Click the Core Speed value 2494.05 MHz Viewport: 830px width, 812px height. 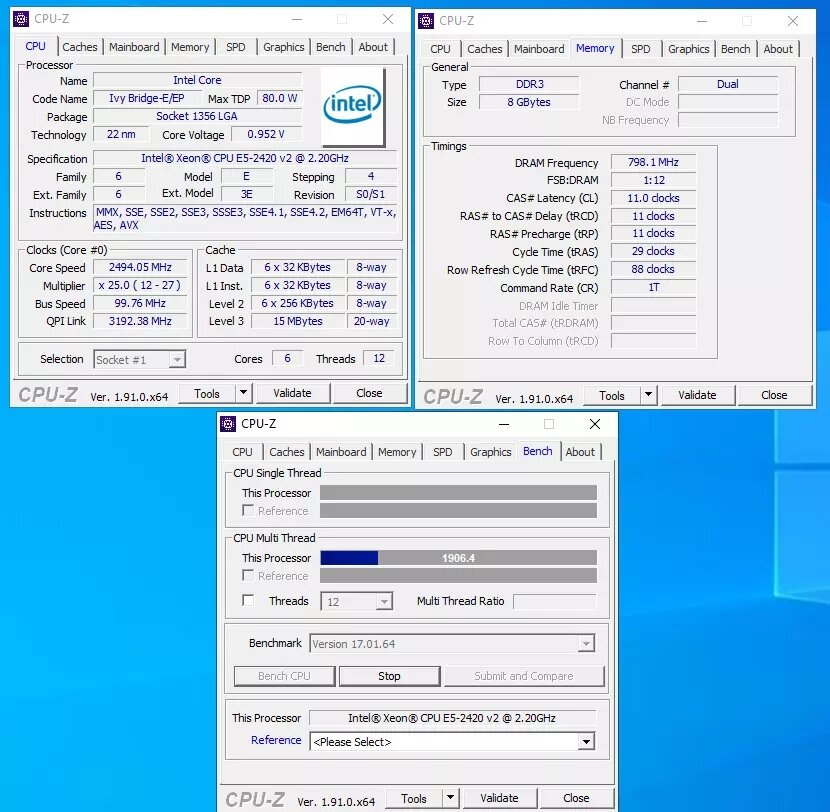140,267
